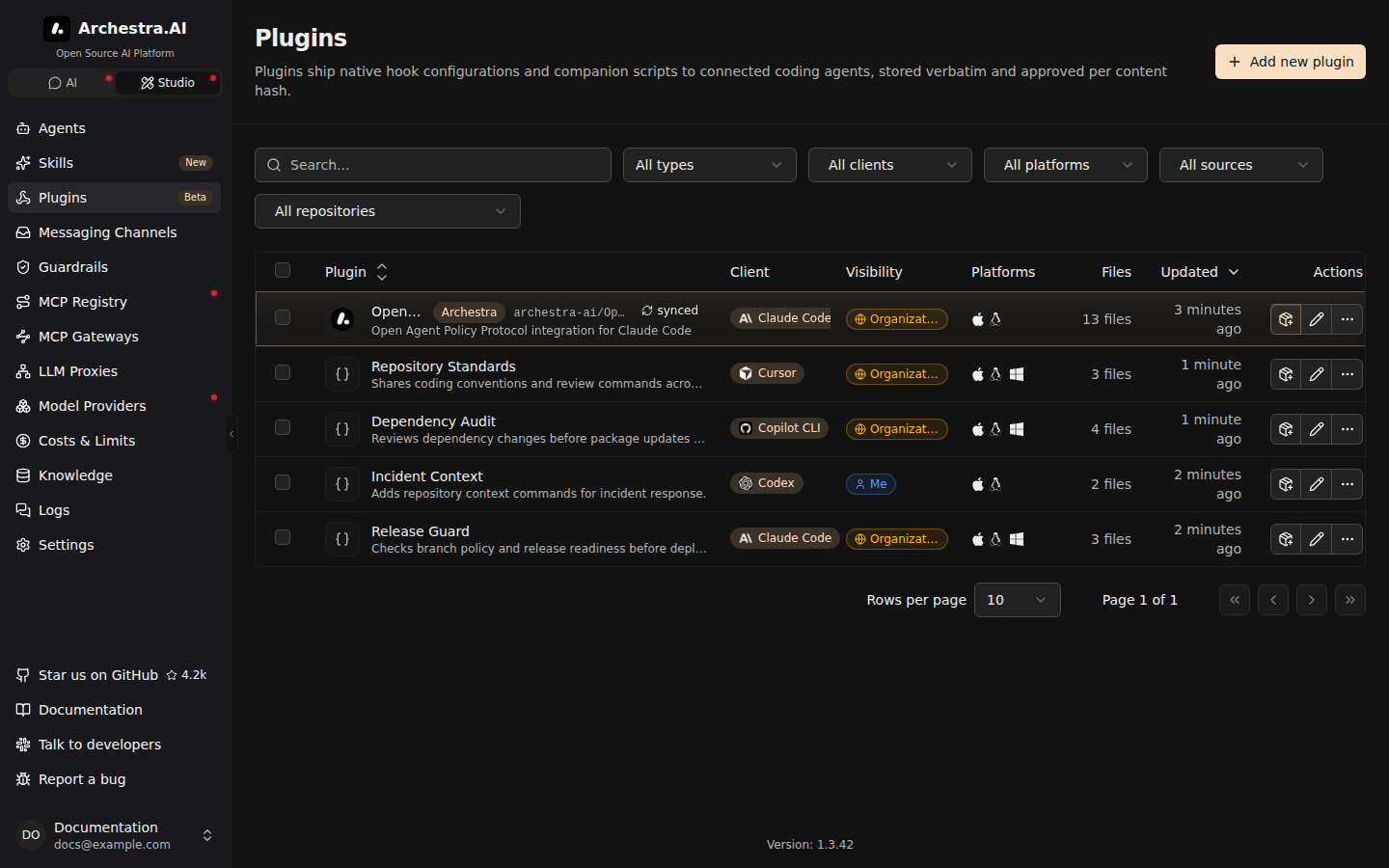The height and width of the screenshot is (868, 1389).
Task: Go to the first page
Action: pos(1235,600)
